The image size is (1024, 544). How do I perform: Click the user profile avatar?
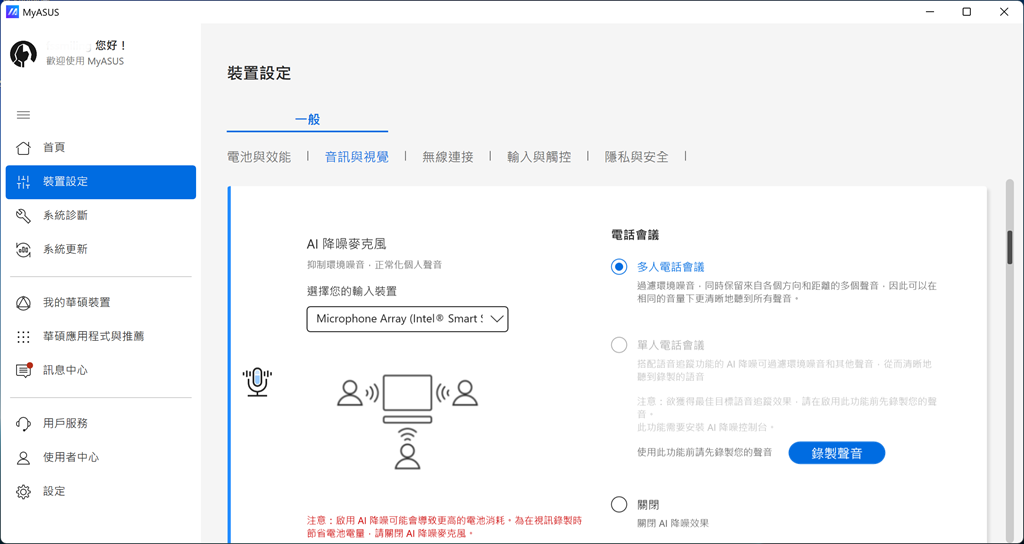tap(24, 54)
